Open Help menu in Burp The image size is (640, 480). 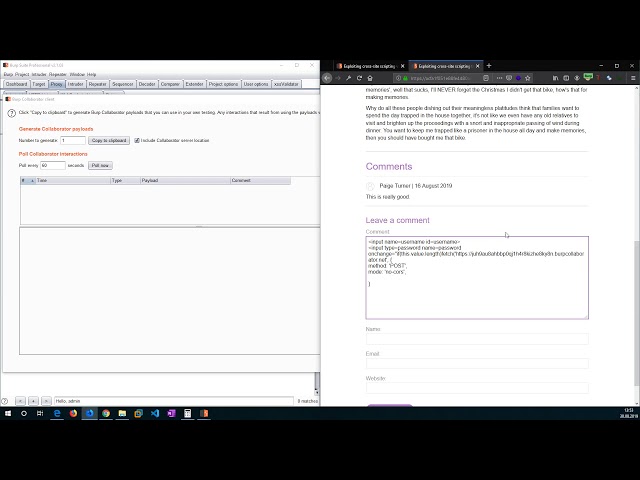[91, 75]
